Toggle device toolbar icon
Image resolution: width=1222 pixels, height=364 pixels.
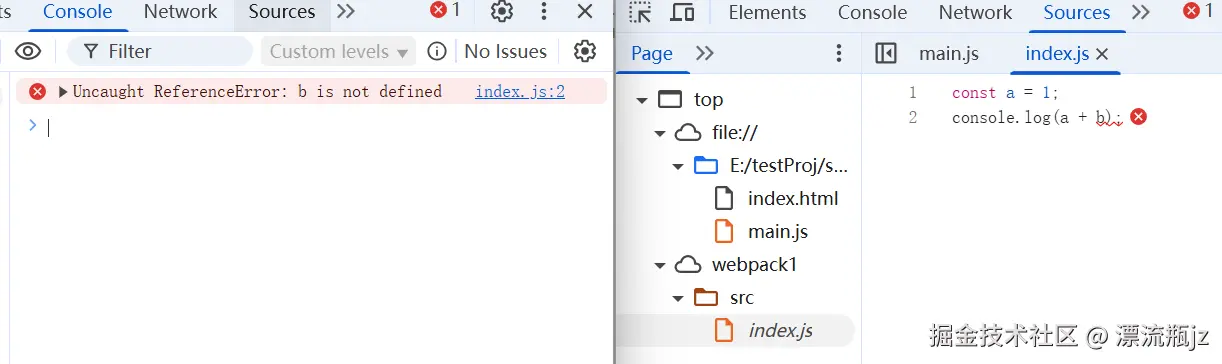click(682, 12)
